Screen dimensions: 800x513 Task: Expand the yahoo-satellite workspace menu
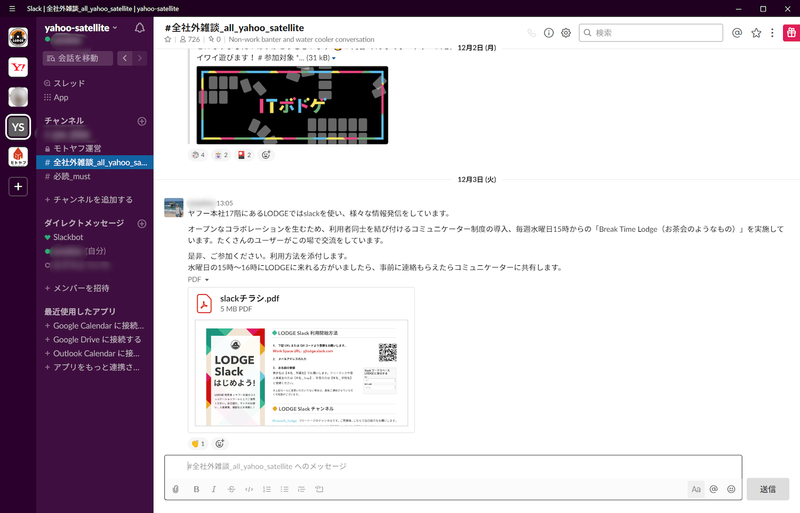[81, 28]
